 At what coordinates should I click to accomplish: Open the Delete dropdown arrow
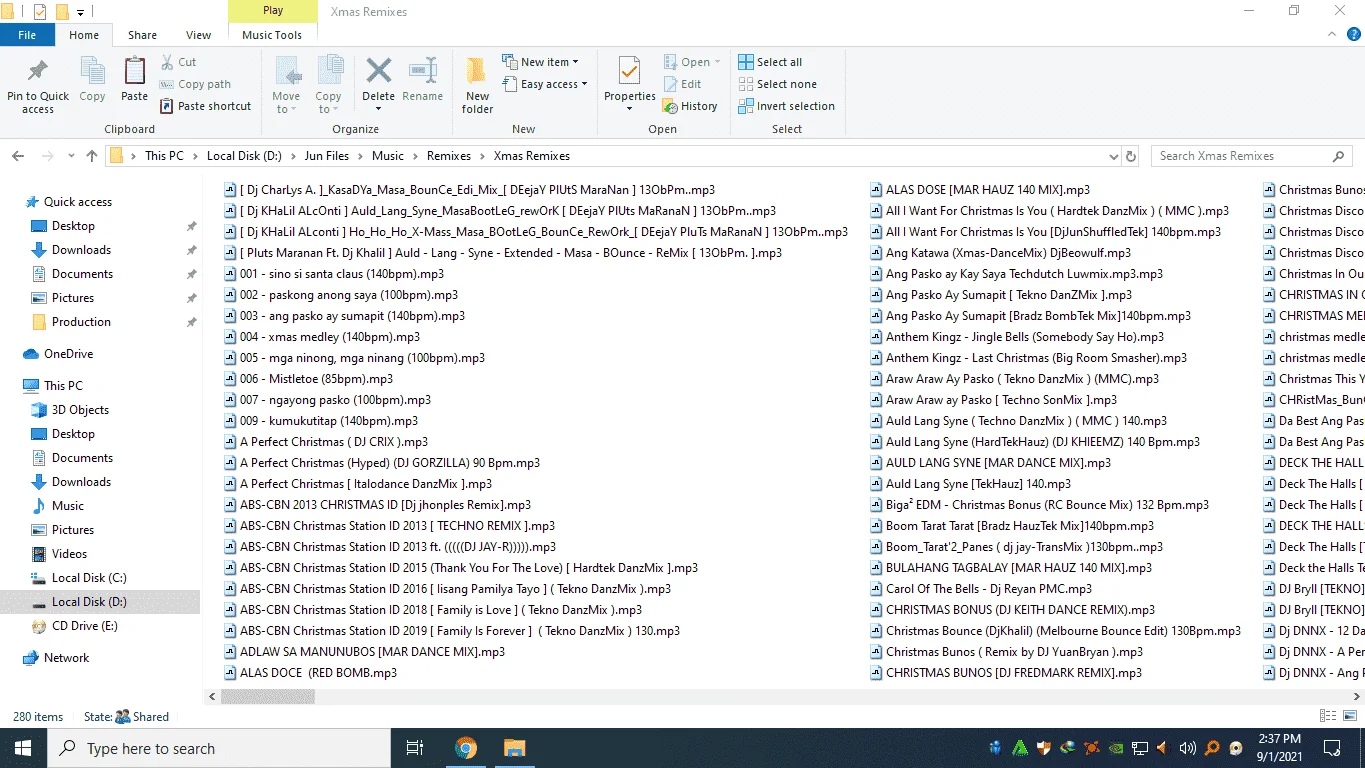click(378, 107)
